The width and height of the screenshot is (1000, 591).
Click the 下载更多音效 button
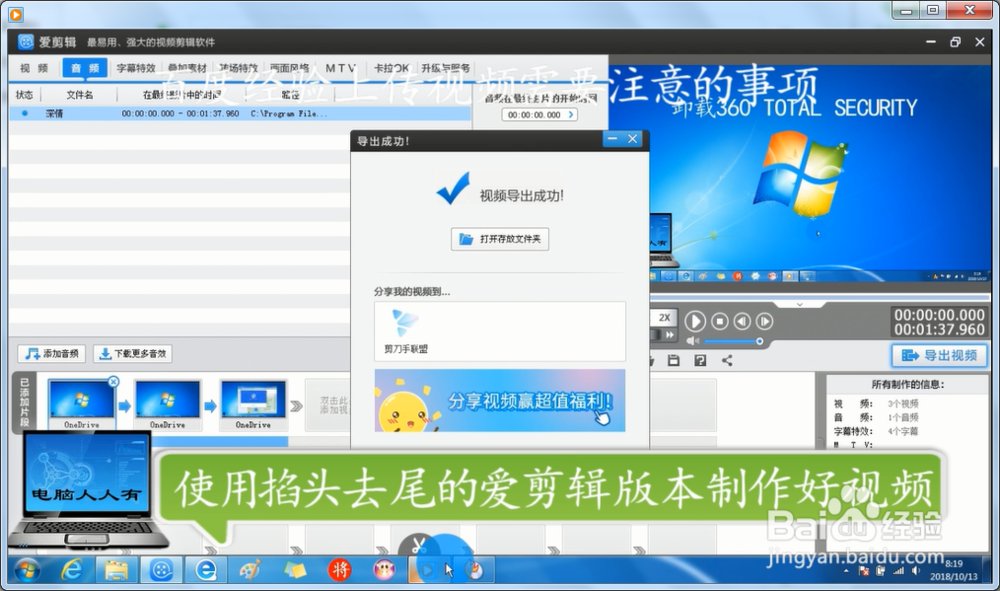pyautogui.click(x=133, y=353)
